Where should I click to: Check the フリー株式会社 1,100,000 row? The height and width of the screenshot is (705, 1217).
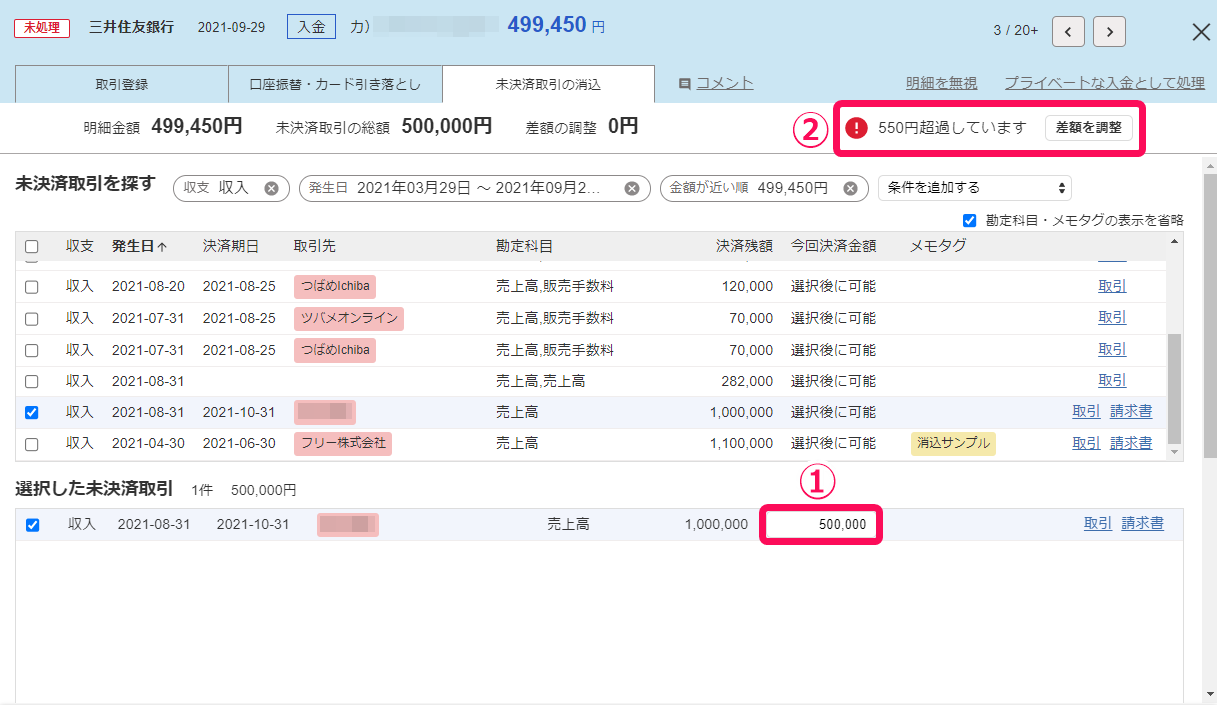tap(32, 443)
